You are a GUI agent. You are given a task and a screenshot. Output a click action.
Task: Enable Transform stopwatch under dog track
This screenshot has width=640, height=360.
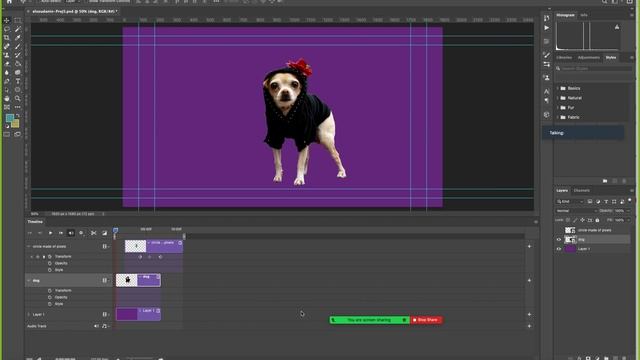50,291
